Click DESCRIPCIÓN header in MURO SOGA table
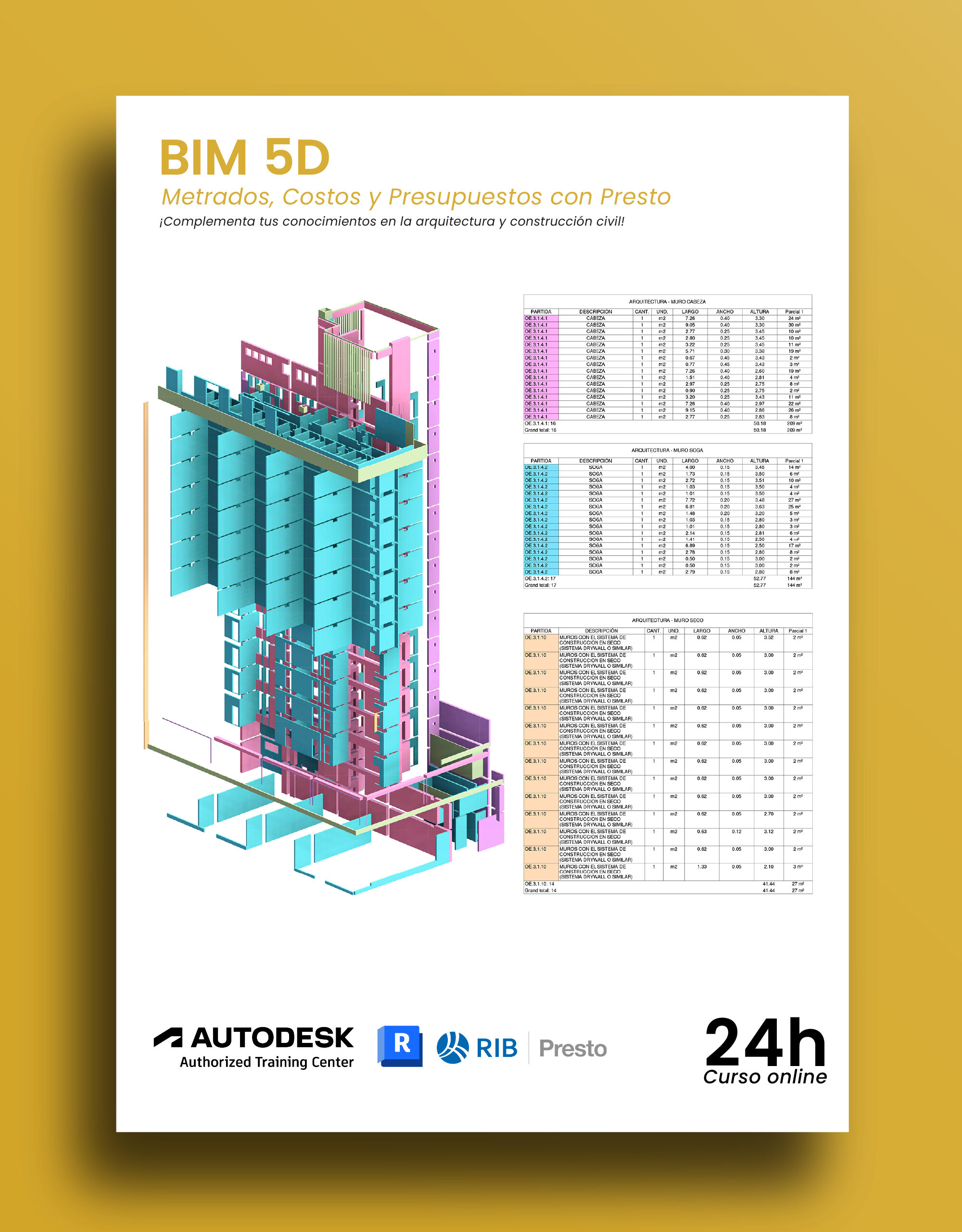Image resolution: width=962 pixels, height=1232 pixels. pyautogui.click(x=595, y=460)
